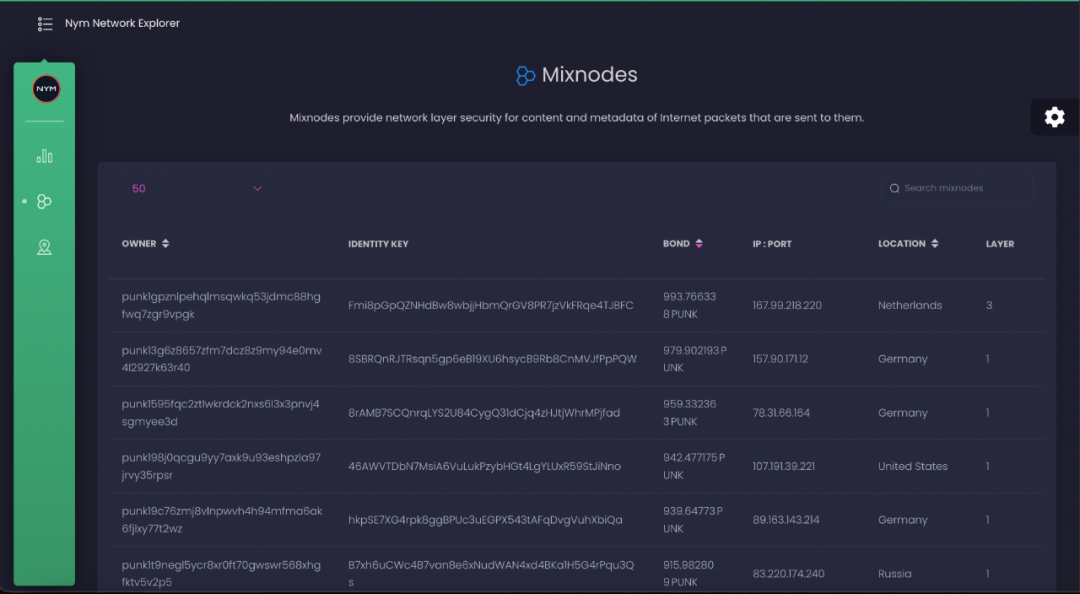Open owner punk19c76zmj8vlnpwvh4h94mfma6ak
This screenshot has height=594, width=1080.
tap(222, 520)
